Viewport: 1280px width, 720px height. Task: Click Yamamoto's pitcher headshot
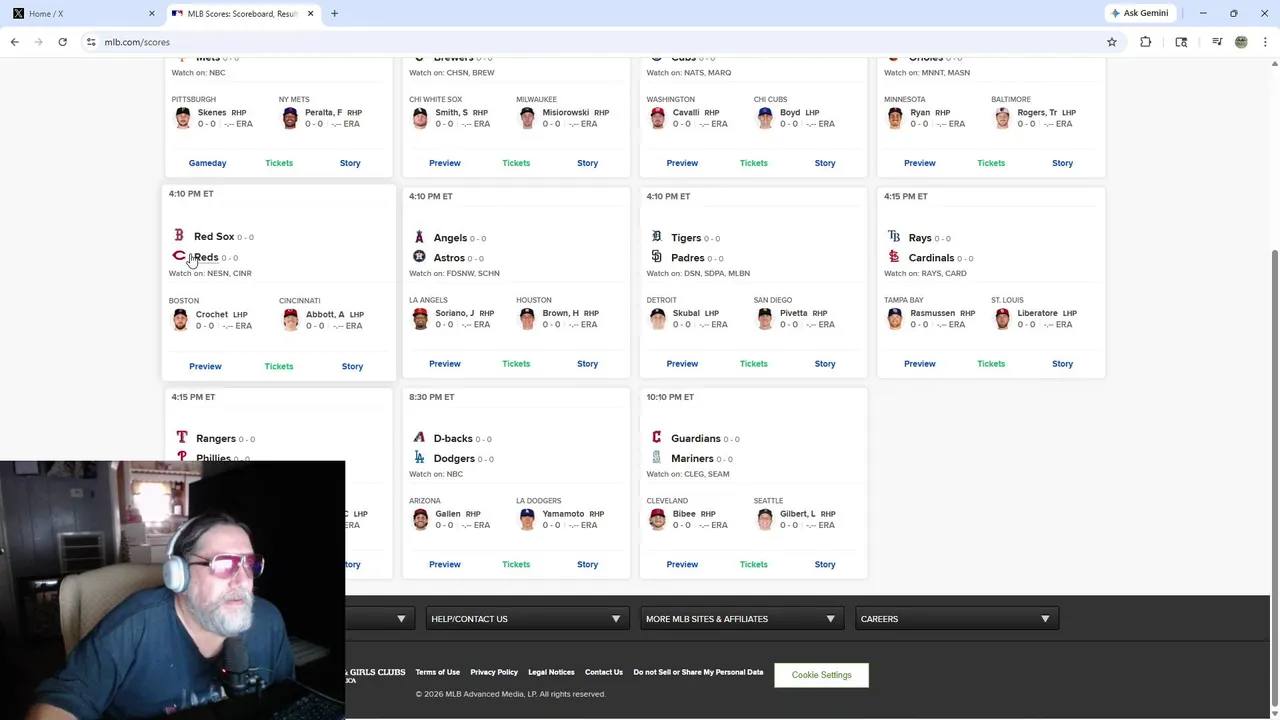tap(527, 519)
